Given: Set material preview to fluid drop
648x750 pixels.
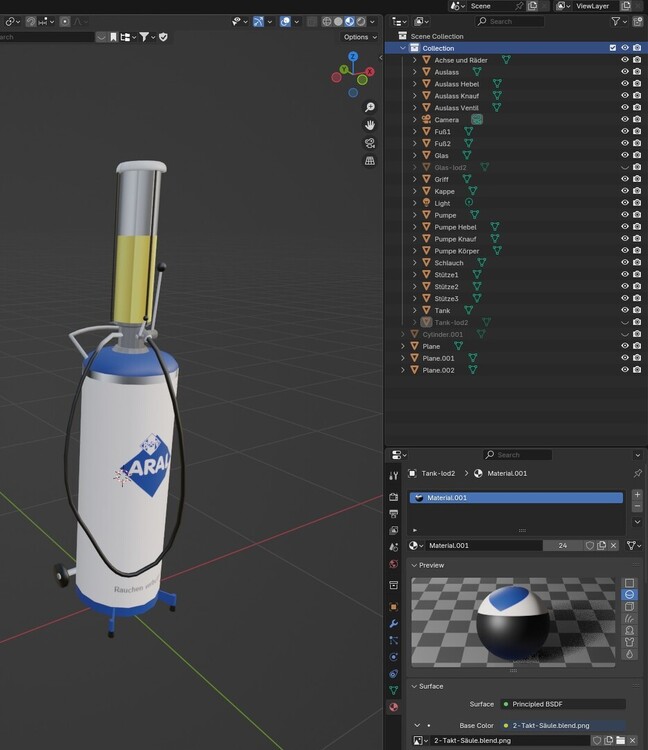Looking at the screenshot, I should [x=629, y=654].
